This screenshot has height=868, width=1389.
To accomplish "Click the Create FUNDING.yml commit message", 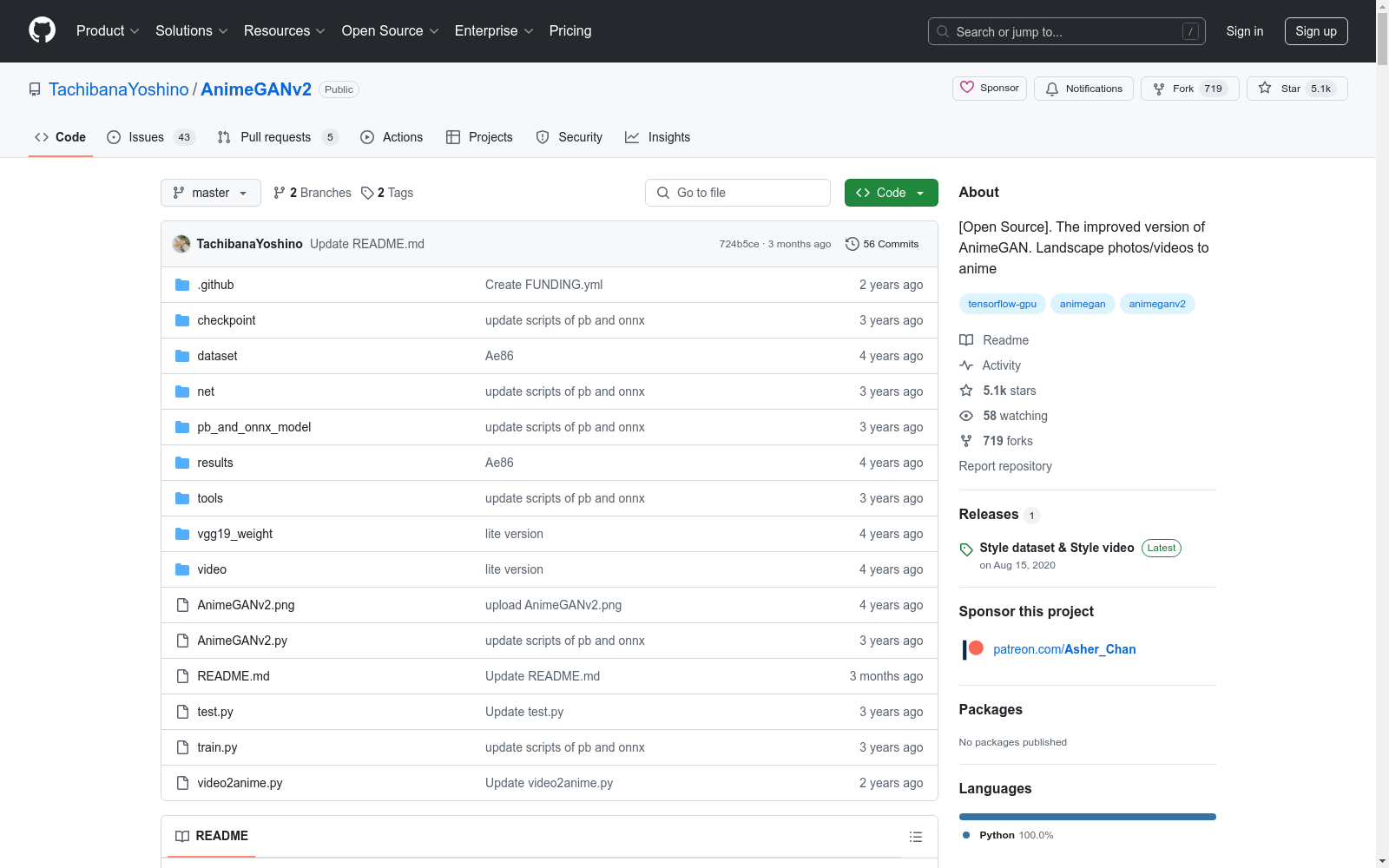I will pyautogui.click(x=543, y=285).
